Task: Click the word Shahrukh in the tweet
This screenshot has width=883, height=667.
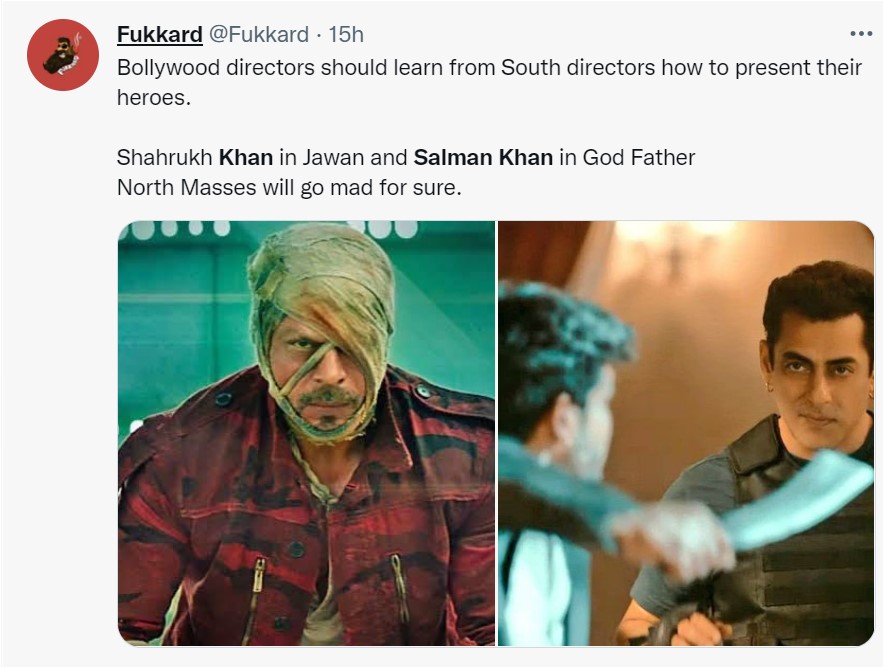Action: [x=164, y=157]
